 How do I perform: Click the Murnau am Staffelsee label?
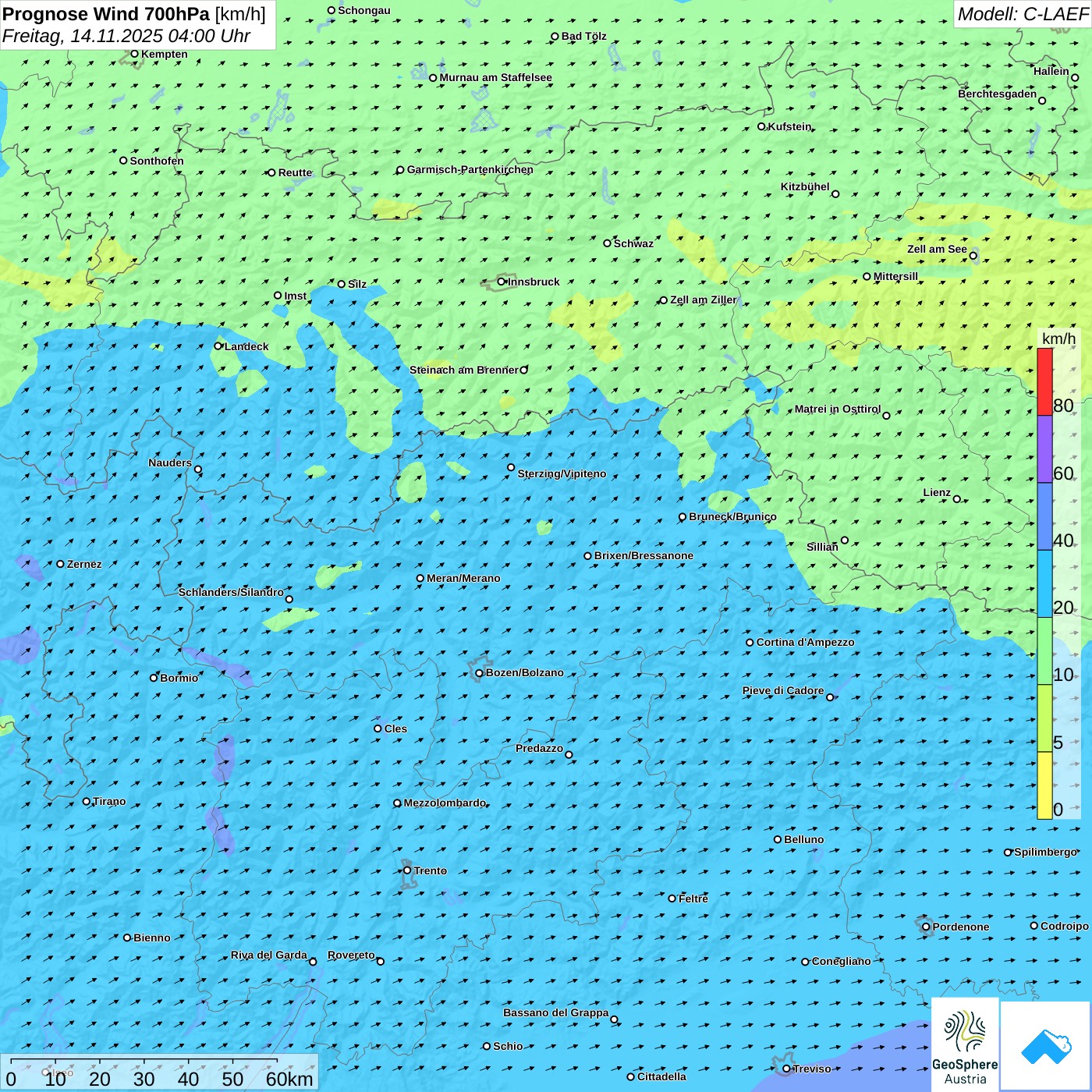pyautogui.click(x=495, y=77)
